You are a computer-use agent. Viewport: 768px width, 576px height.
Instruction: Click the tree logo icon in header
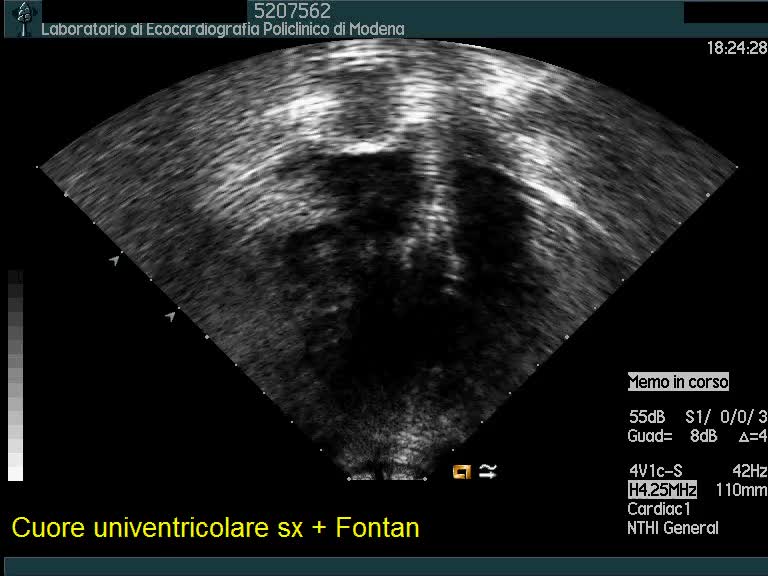tap(24, 18)
